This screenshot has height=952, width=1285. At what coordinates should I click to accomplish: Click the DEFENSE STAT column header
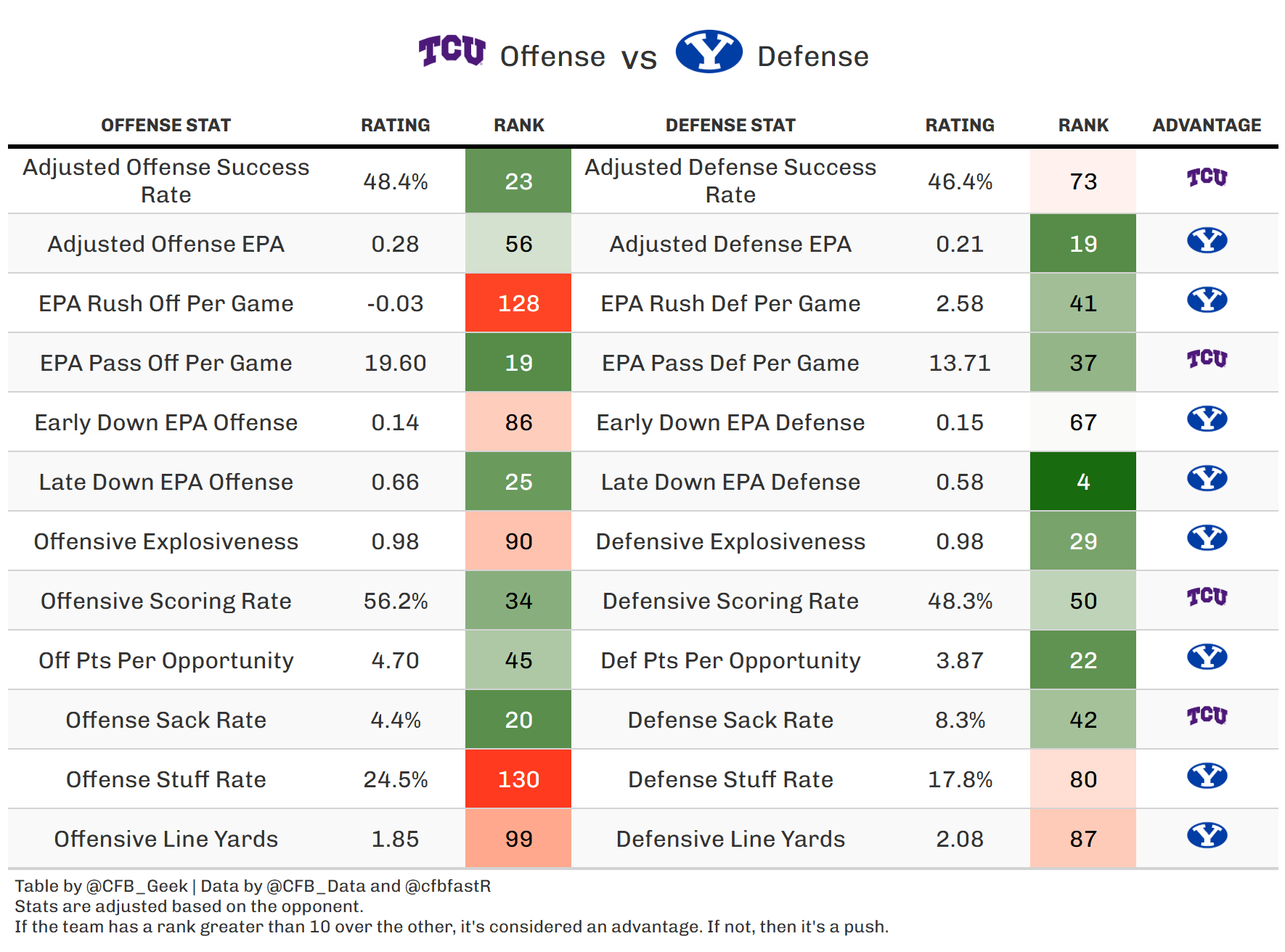[730, 126]
